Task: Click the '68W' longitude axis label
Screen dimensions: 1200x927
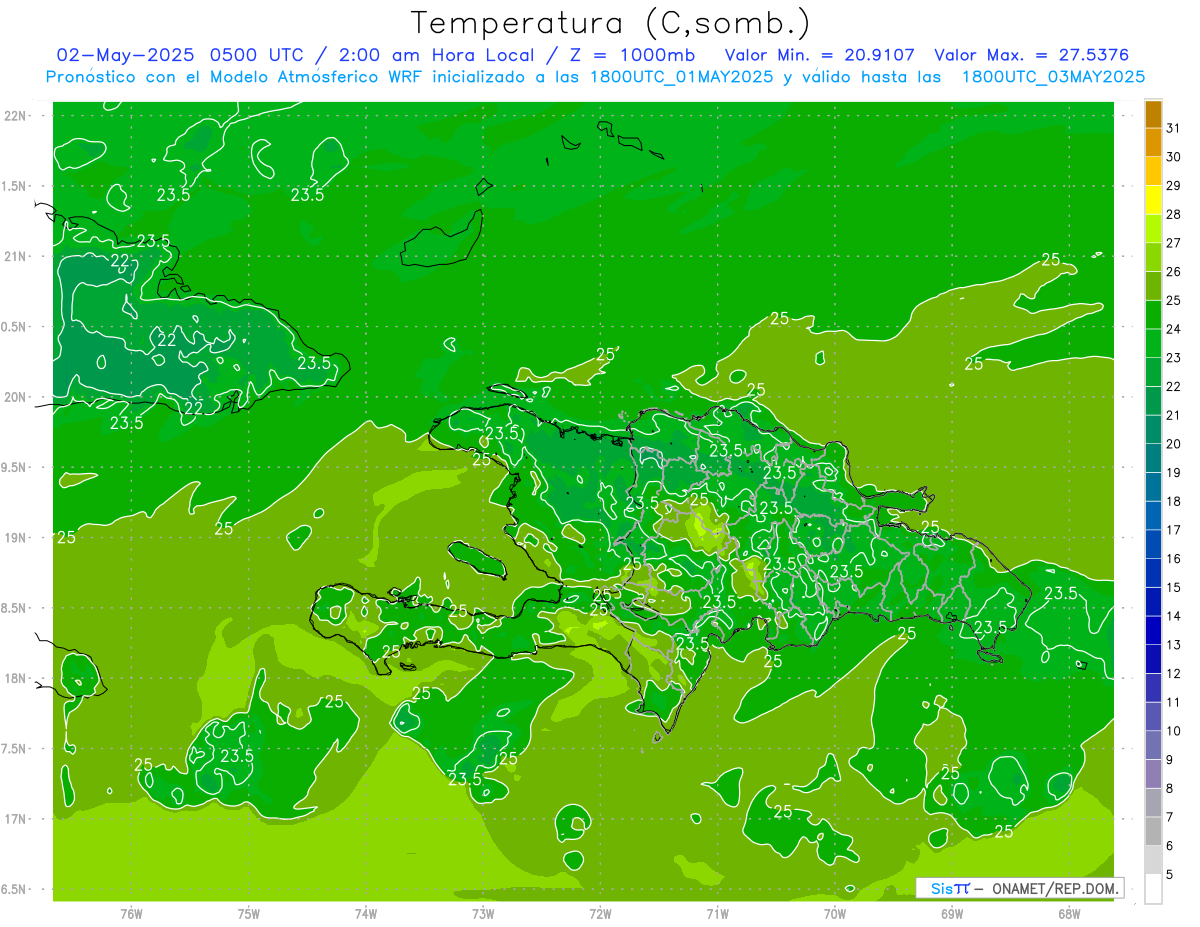Action: click(x=1069, y=914)
